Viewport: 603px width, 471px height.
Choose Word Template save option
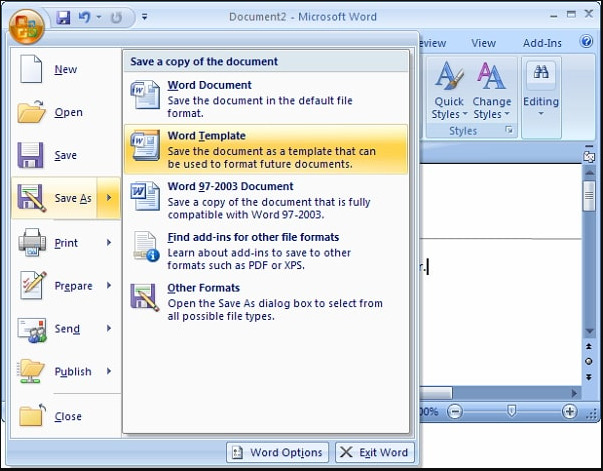click(265, 149)
